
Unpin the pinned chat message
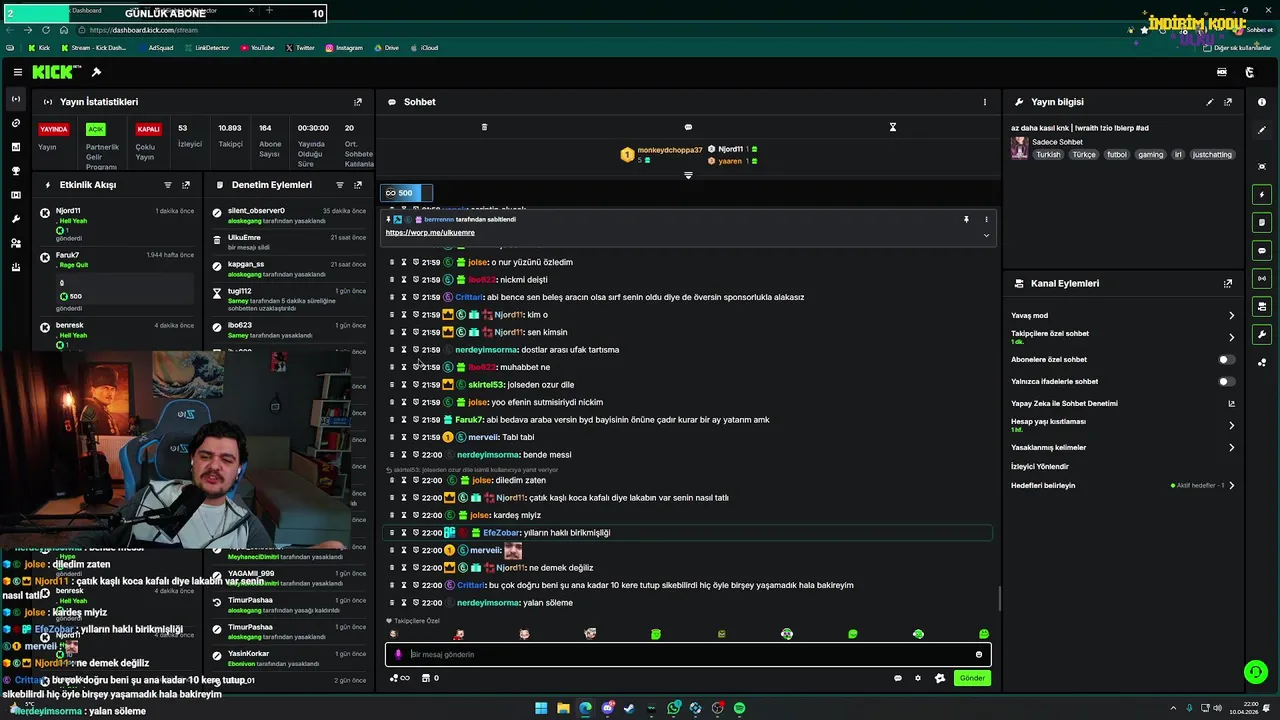966,219
